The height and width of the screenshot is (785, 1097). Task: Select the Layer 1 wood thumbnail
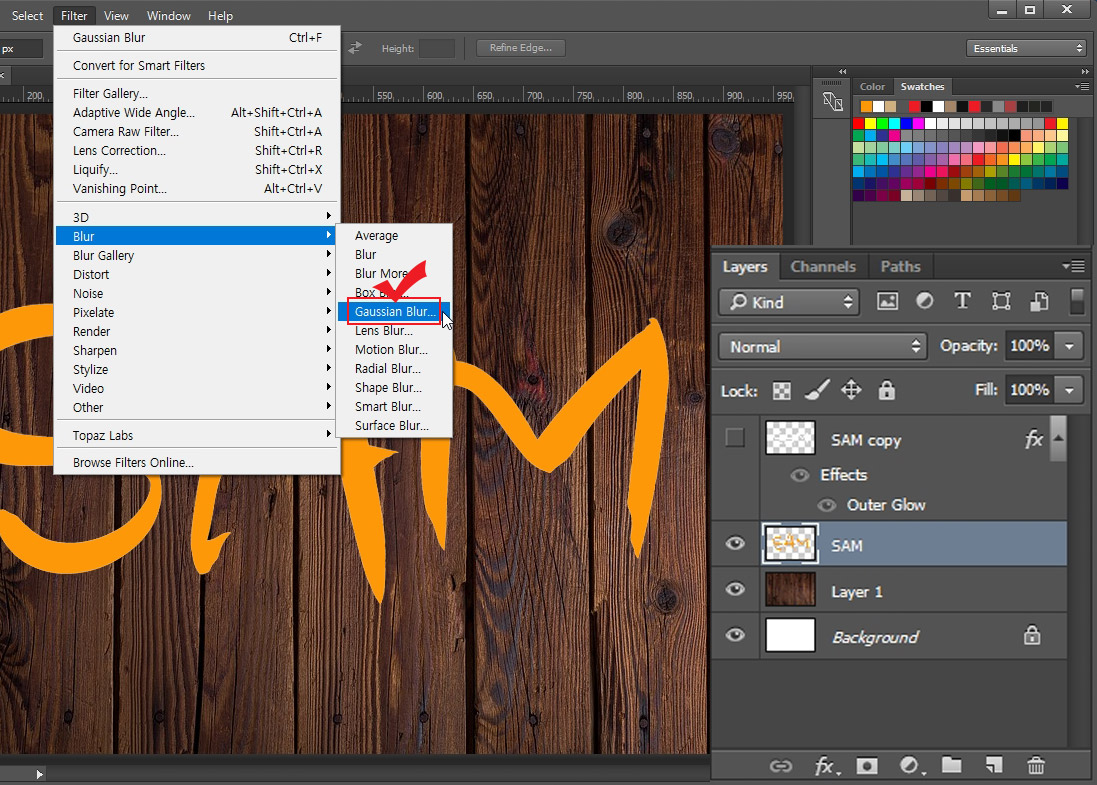(791, 589)
